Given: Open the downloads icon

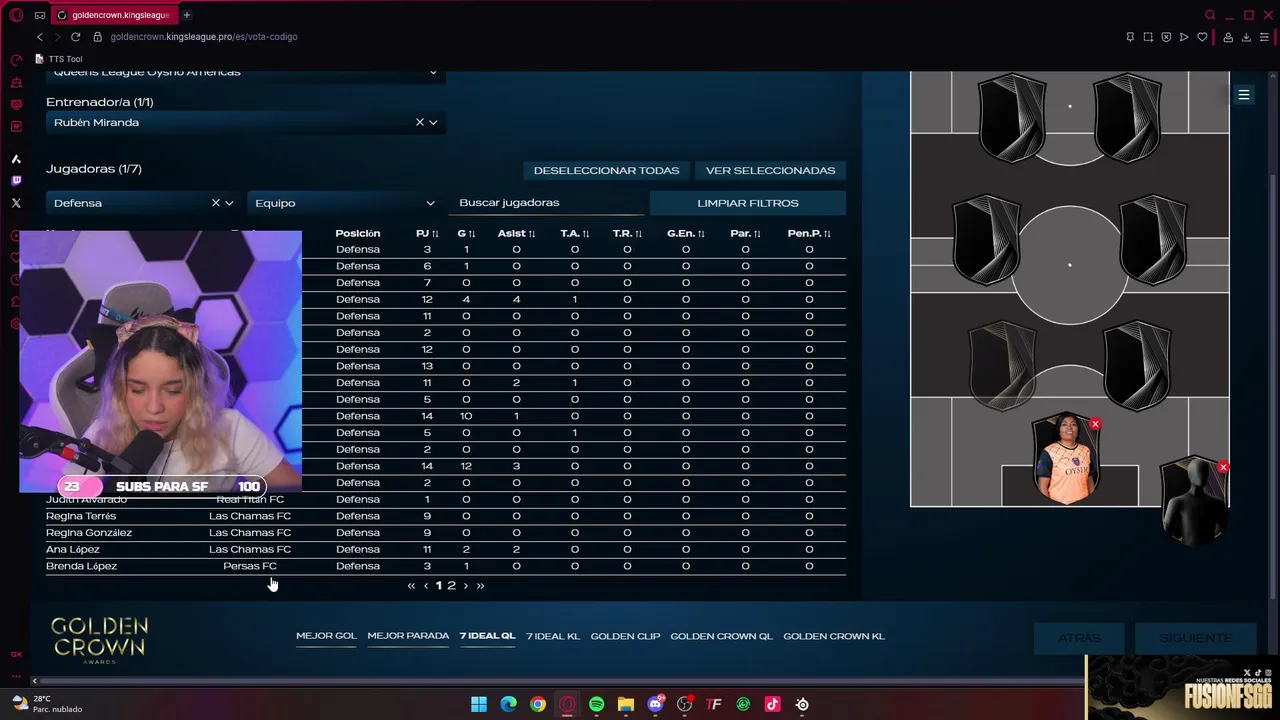Looking at the screenshot, I should coord(1246,37).
